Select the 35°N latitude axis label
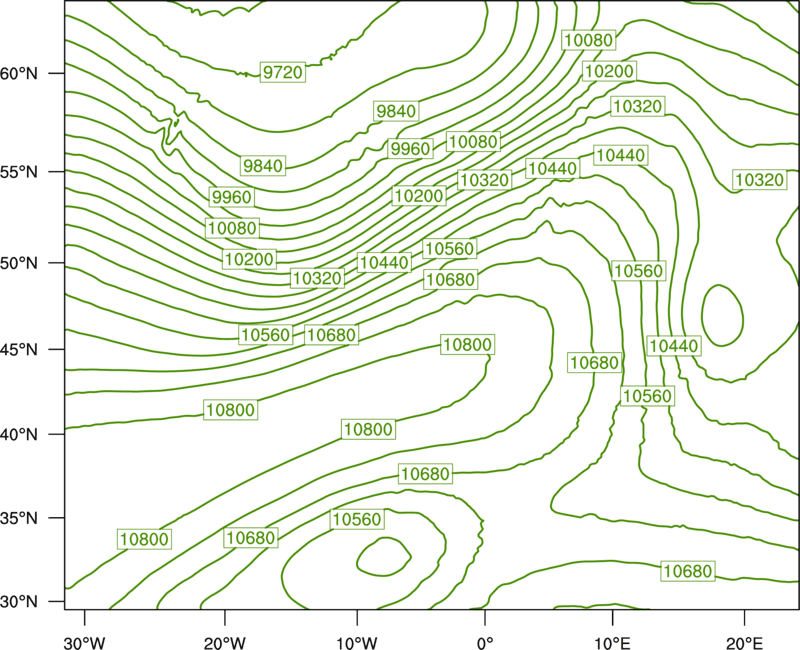Viewport: 800px width, 650px height. coord(19,518)
